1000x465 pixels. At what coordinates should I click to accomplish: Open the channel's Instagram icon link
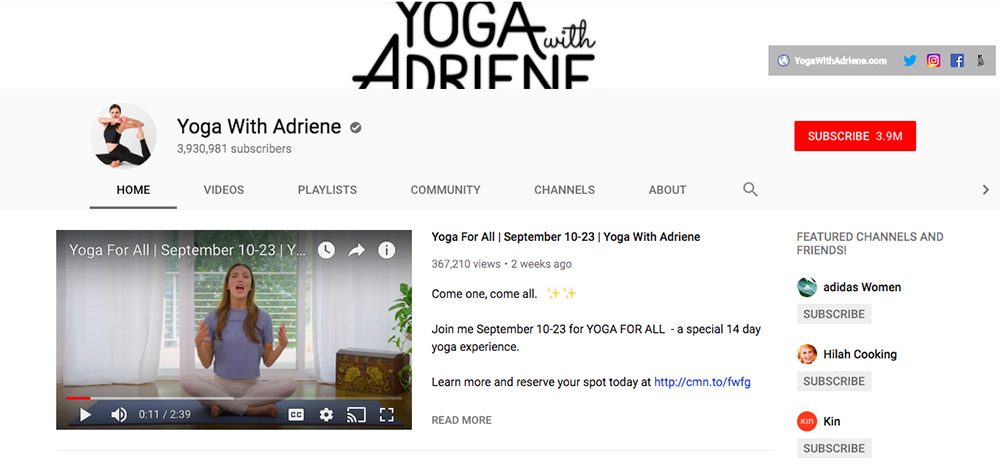(x=934, y=61)
